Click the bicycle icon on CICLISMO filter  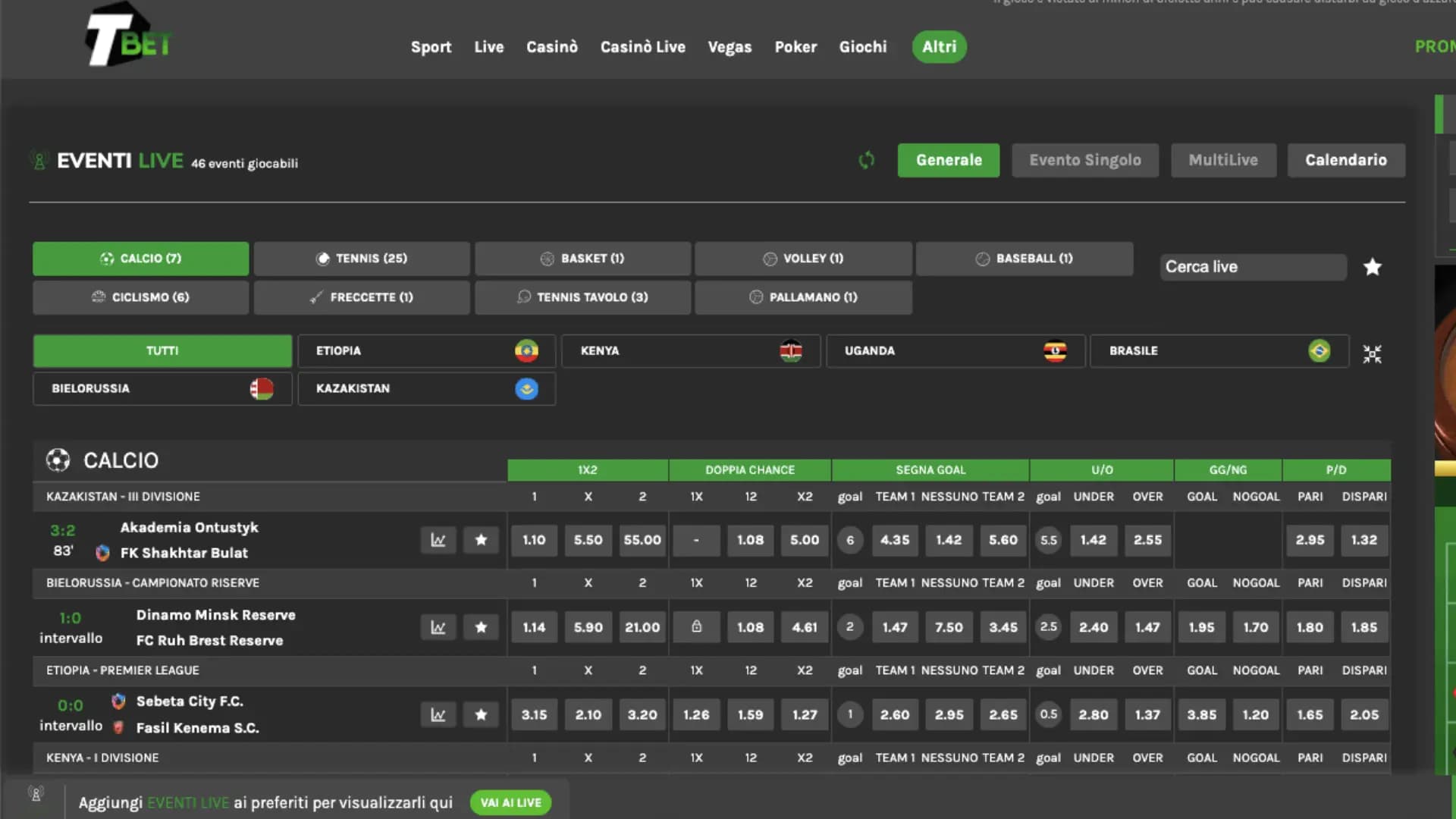(98, 297)
